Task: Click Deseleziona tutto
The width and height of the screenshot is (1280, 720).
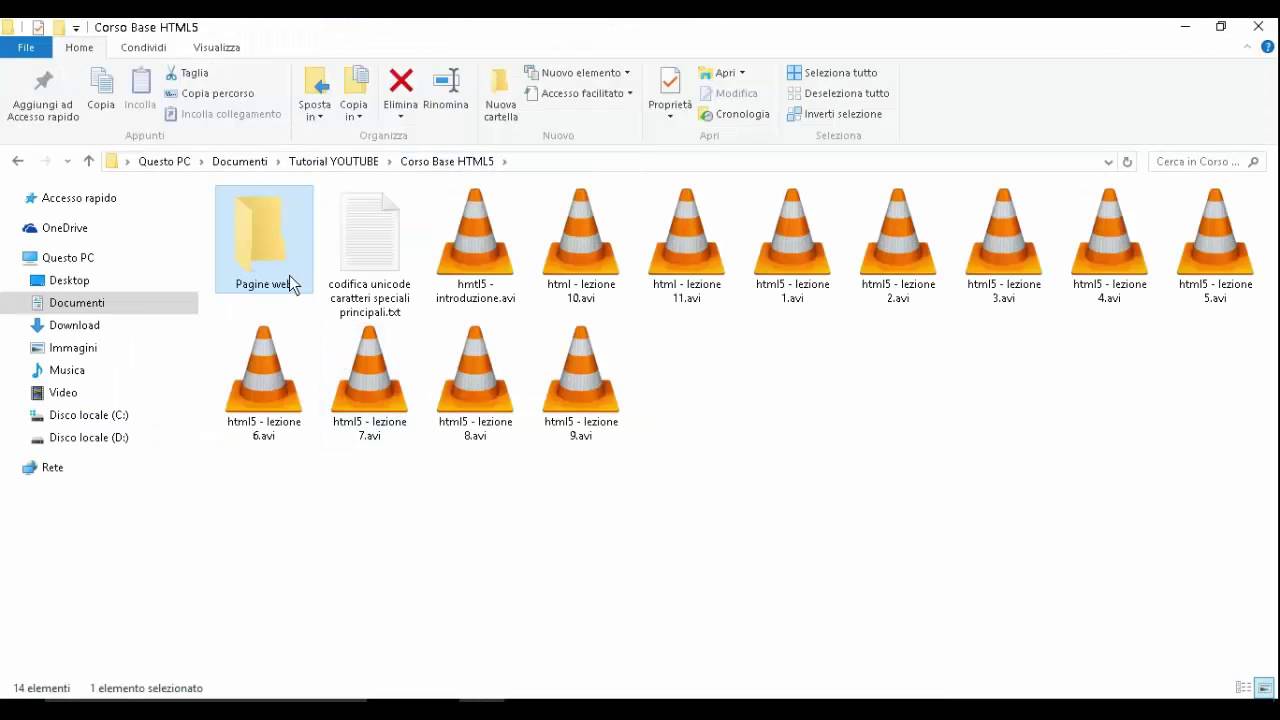Action: [838, 93]
